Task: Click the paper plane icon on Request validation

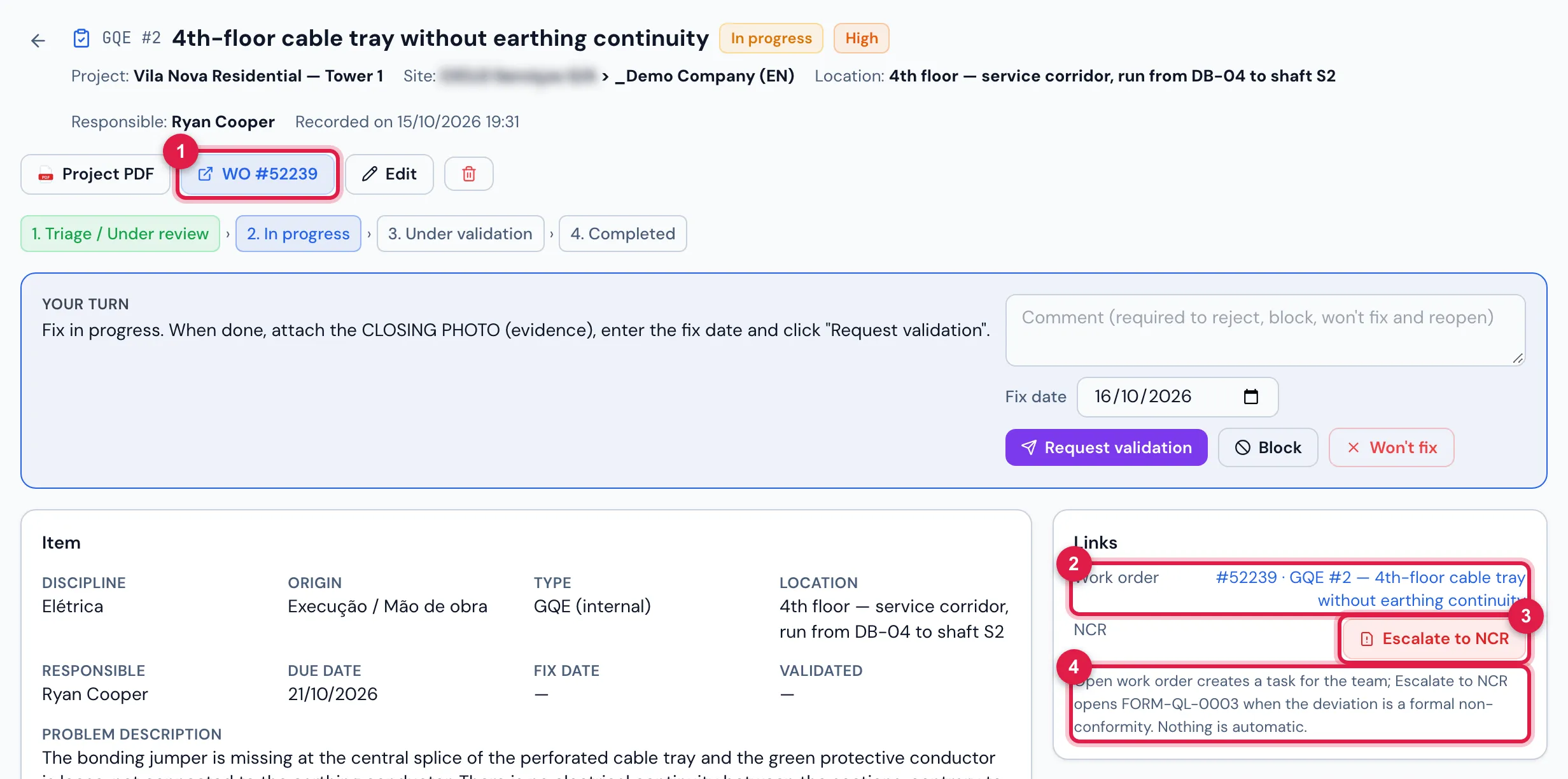Action: click(1029, 448)
